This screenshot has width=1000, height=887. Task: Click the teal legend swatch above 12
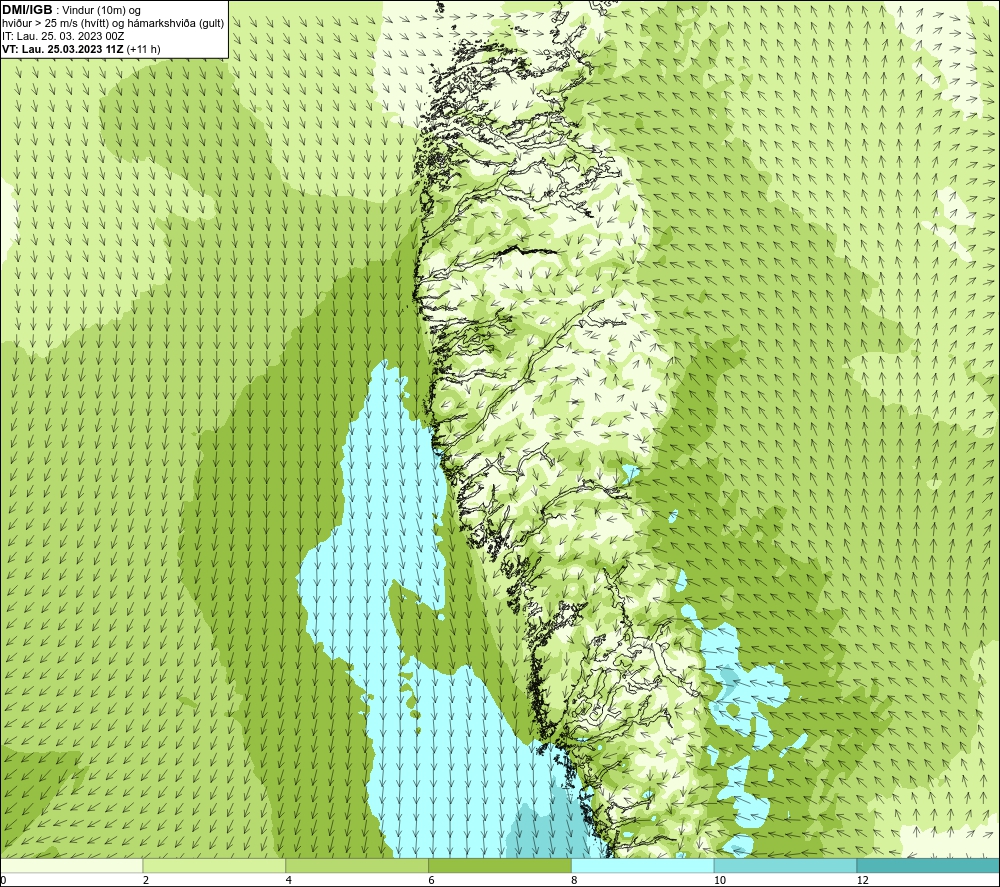929,865
